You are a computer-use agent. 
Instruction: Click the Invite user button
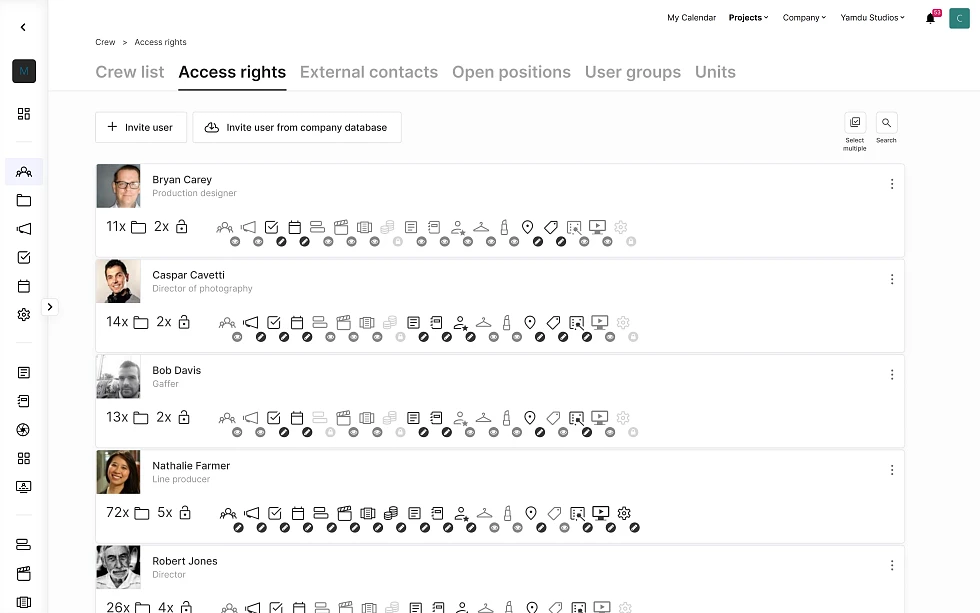141,127
